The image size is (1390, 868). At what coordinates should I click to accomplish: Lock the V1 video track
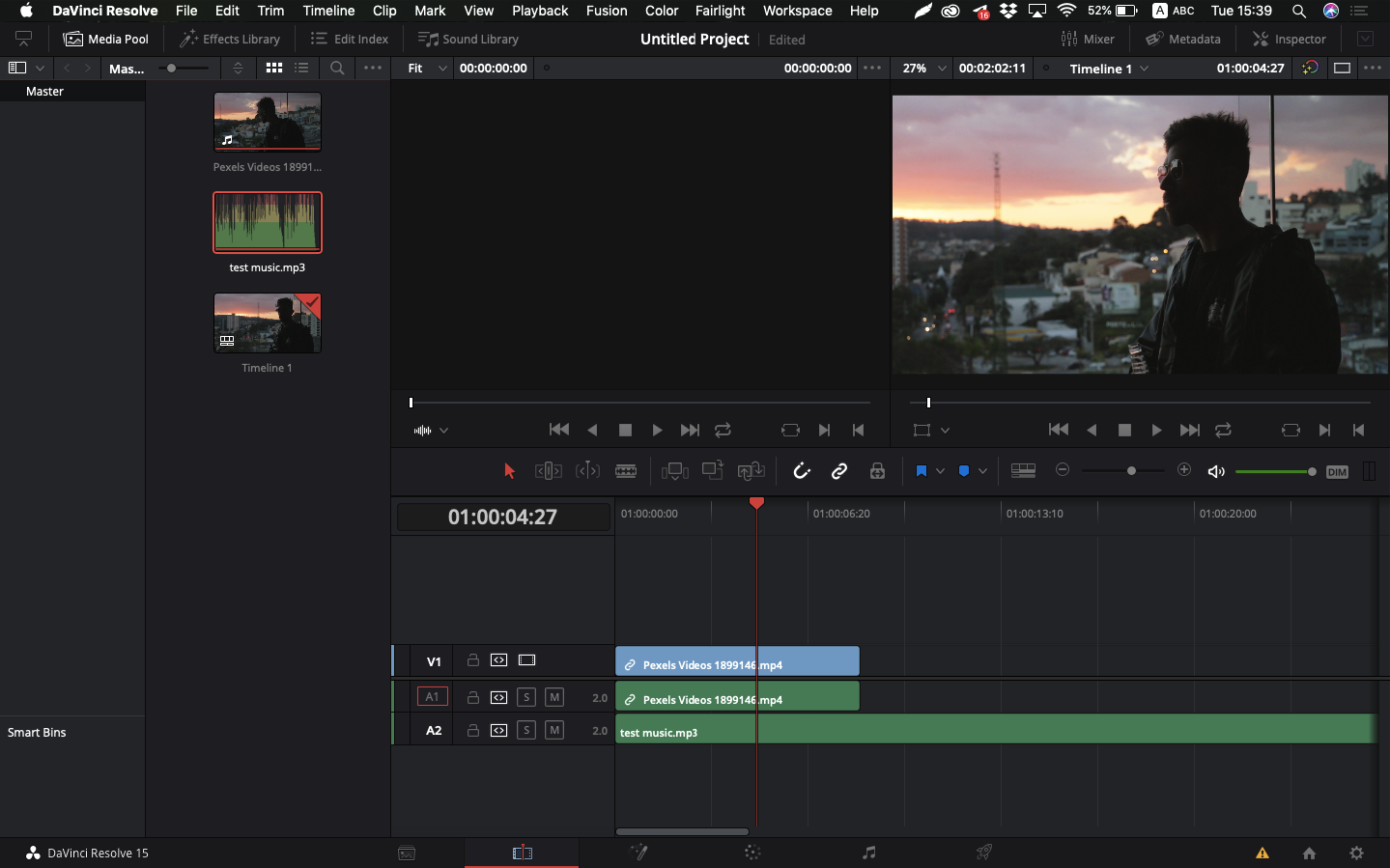[473, 660]
